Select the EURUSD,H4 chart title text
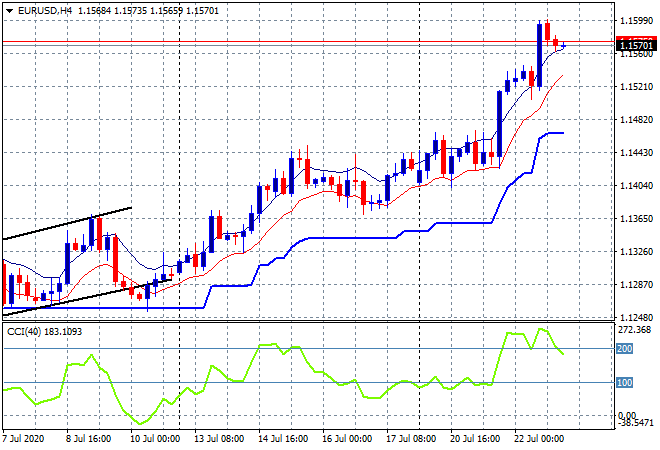 45,11
